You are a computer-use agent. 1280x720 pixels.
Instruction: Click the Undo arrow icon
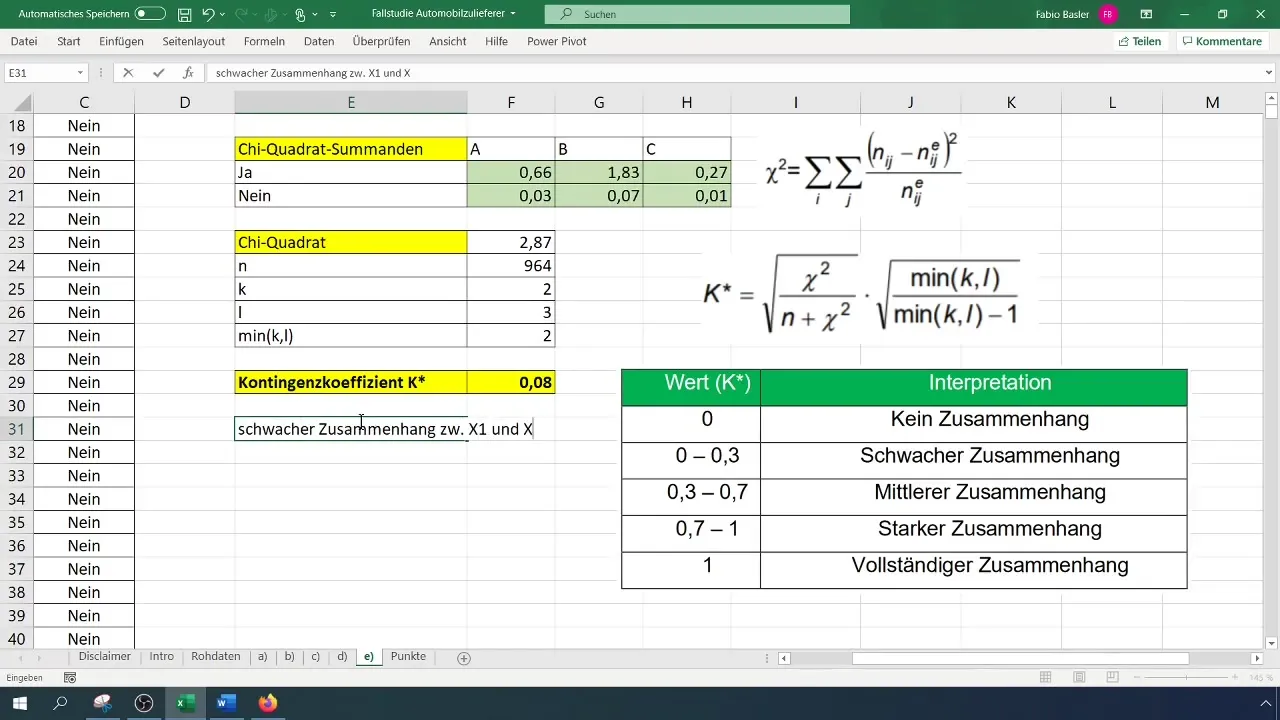point(208,14)
